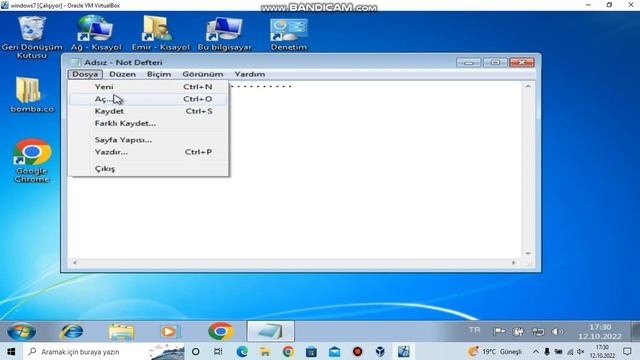Click the Action Center flag tray icon
640x360 pixels.
tap(499, 331)
